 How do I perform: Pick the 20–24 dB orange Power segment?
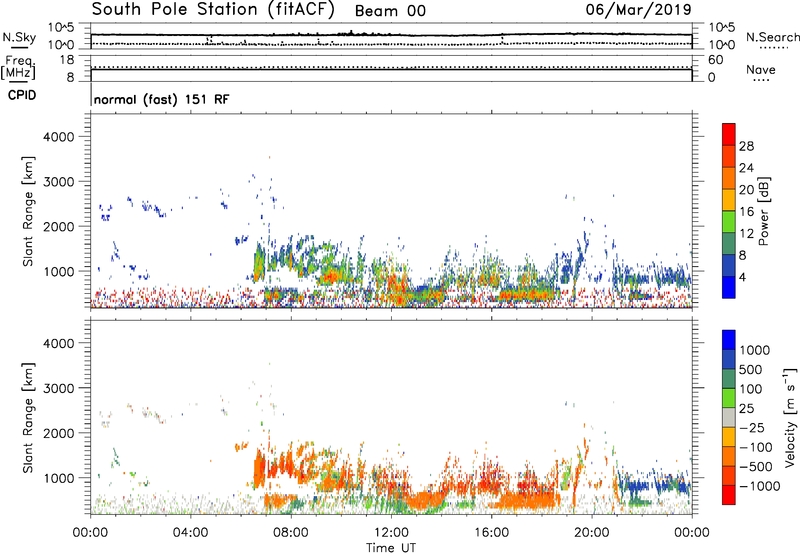coord(729,179)
